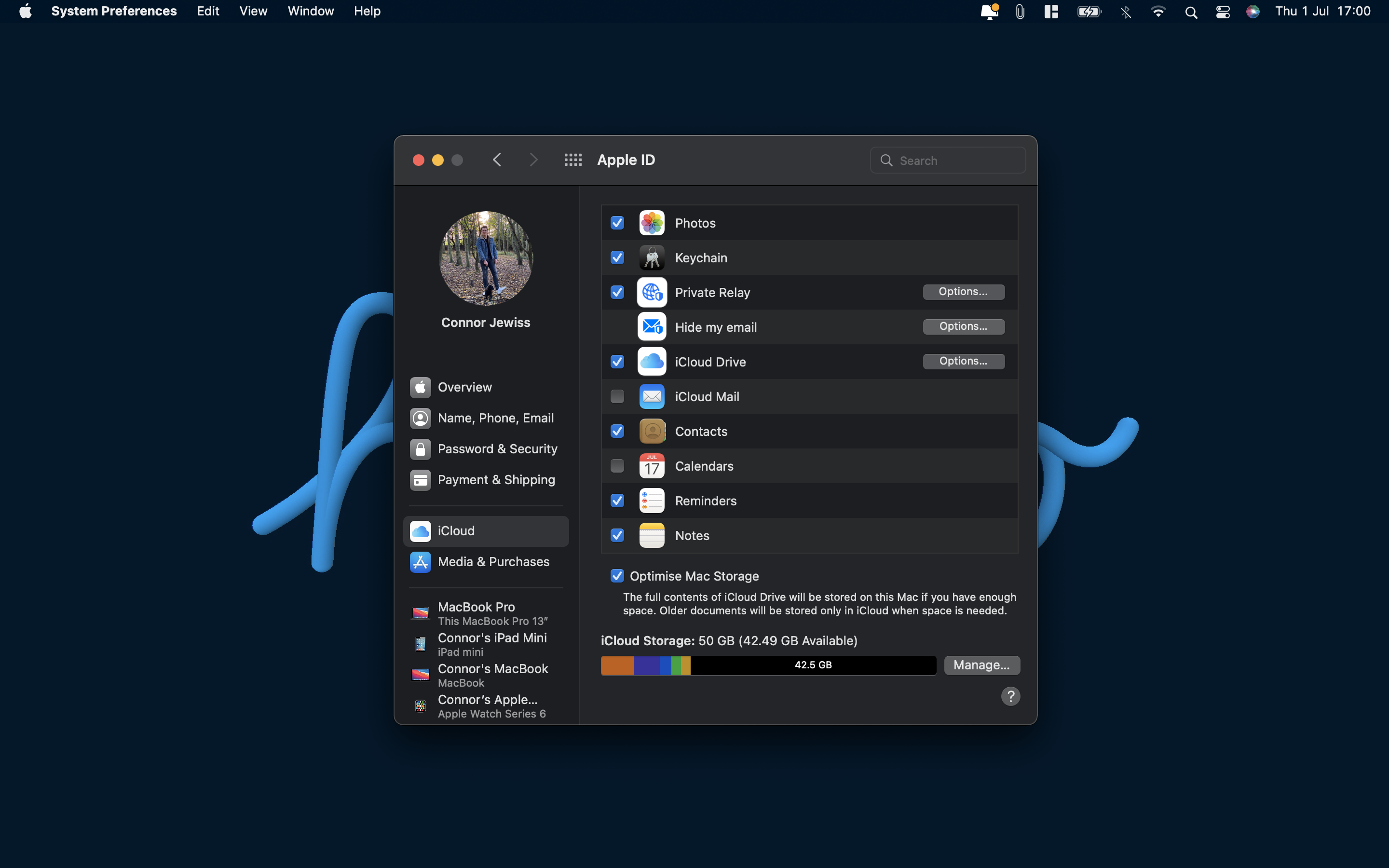Click the Password & Security padlock icon
1389x868 pixels.
[x=420, y=448]
